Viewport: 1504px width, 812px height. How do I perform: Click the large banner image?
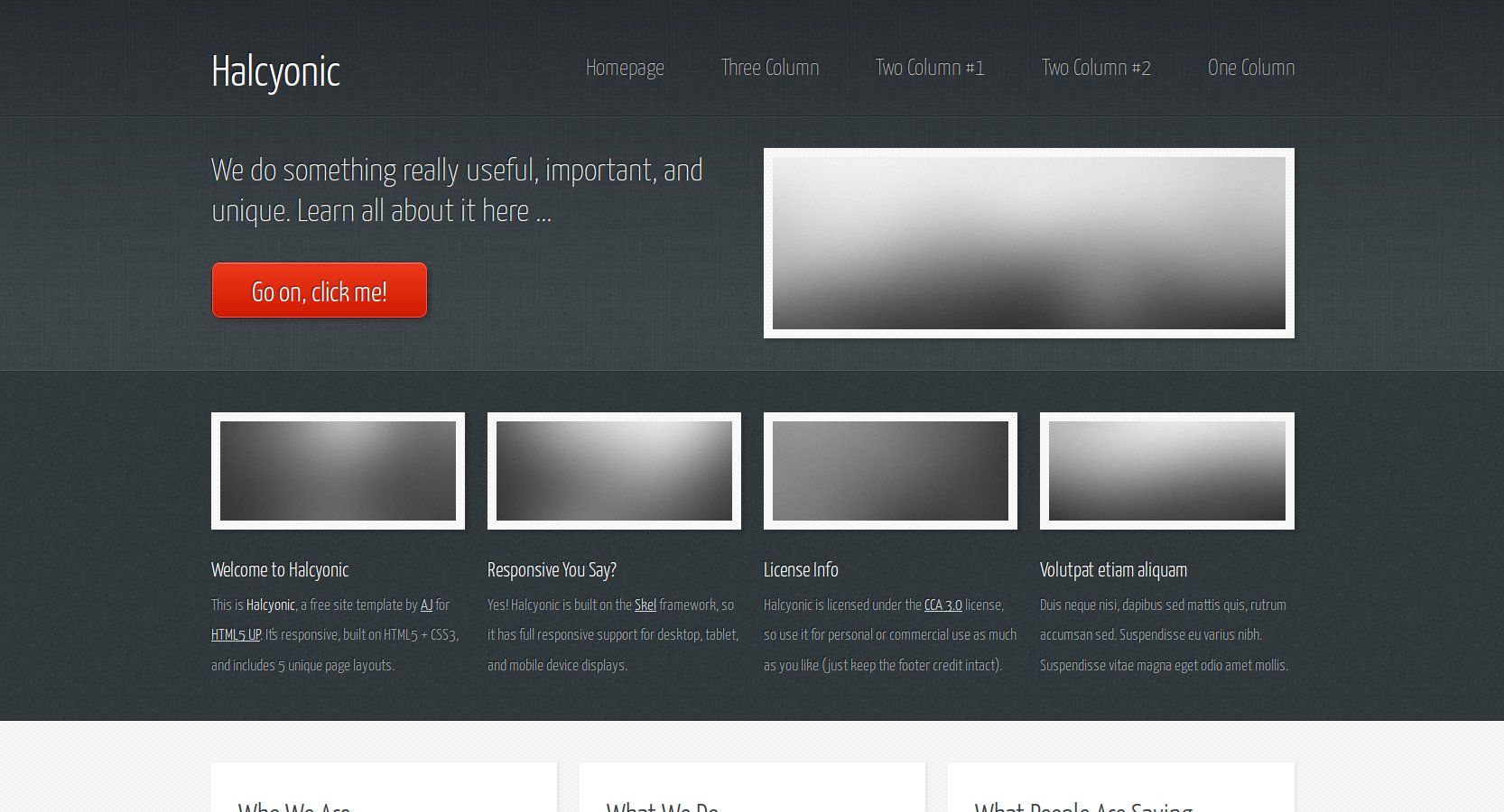click(x=1028, y=243)
